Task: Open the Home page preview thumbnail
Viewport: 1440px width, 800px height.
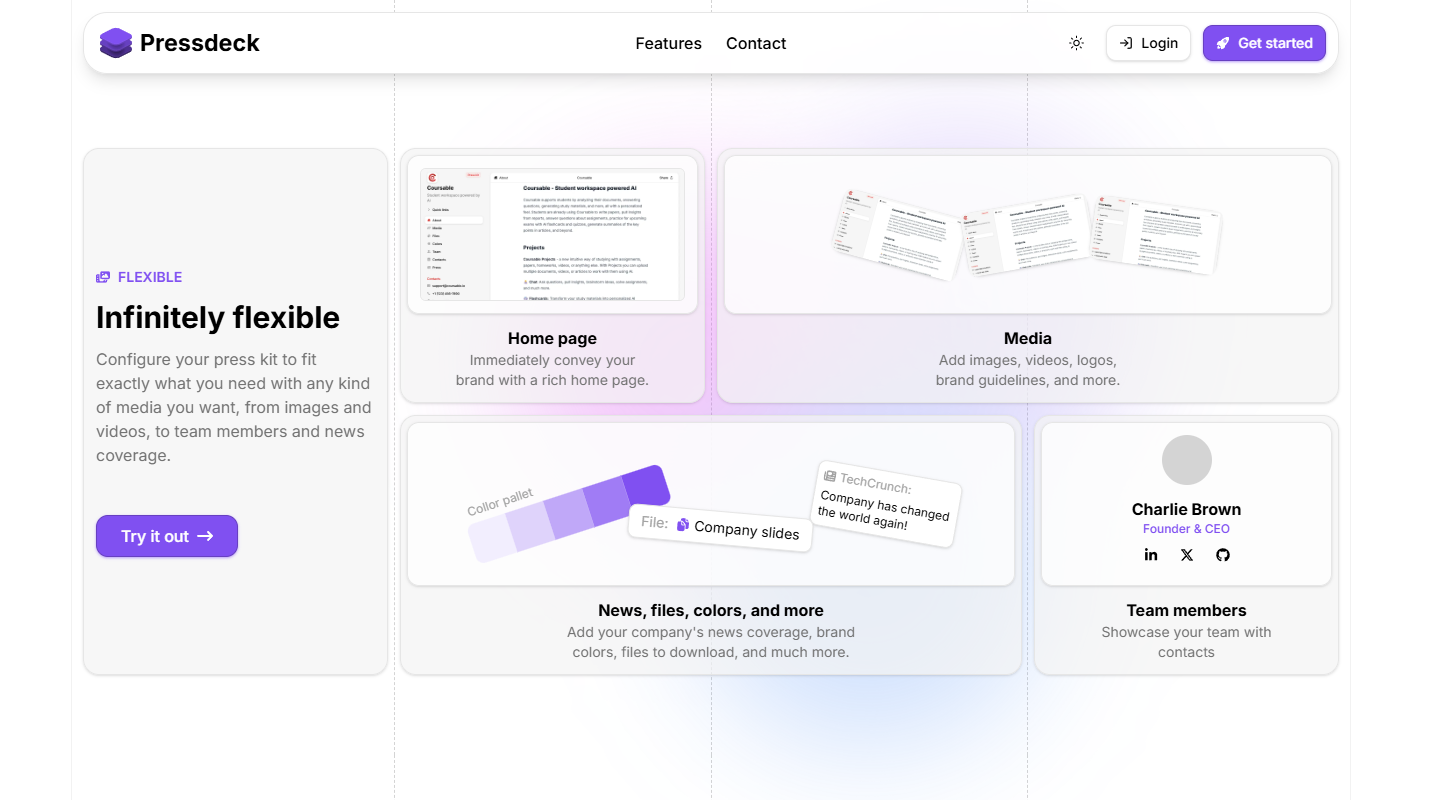Action: pos(552,235)
